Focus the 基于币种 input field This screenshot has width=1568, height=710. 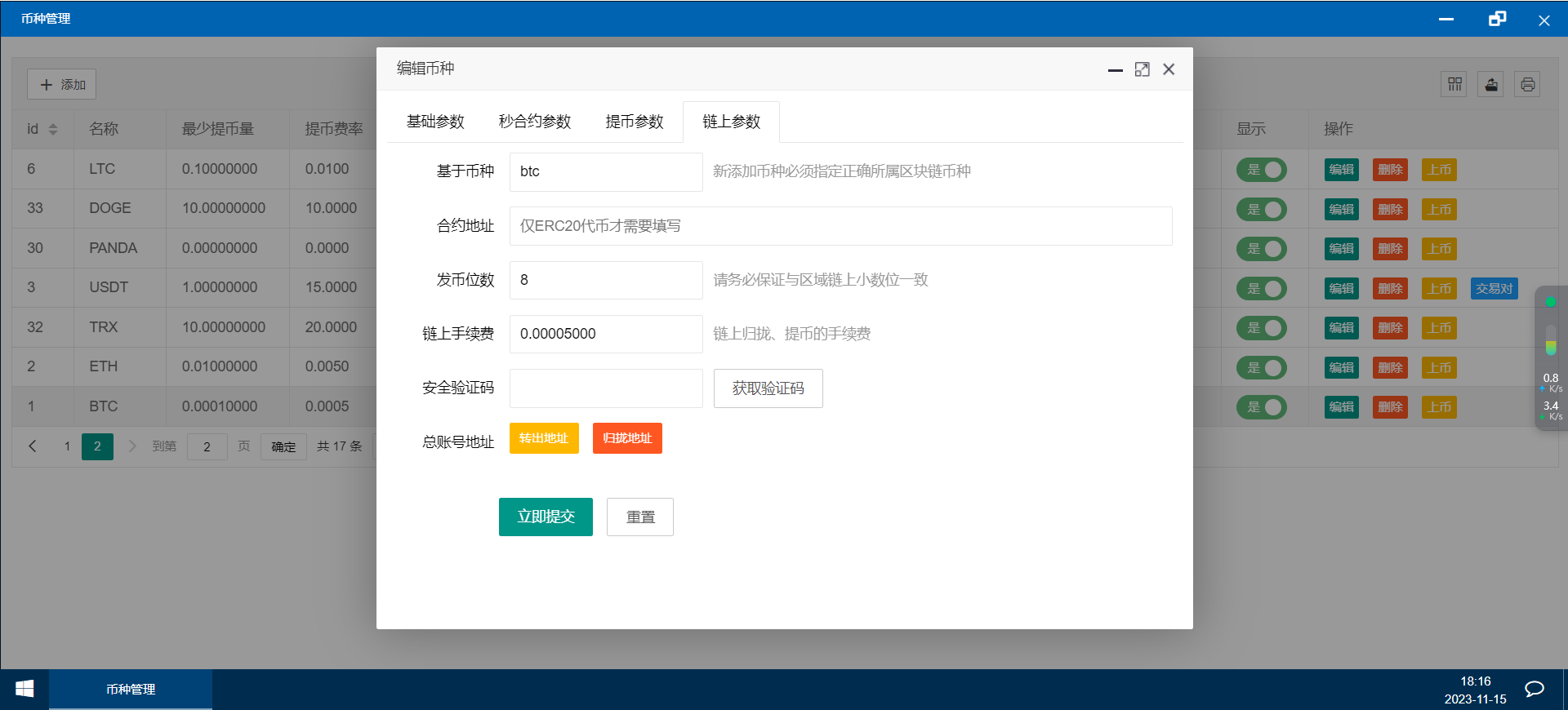point(606,171)
